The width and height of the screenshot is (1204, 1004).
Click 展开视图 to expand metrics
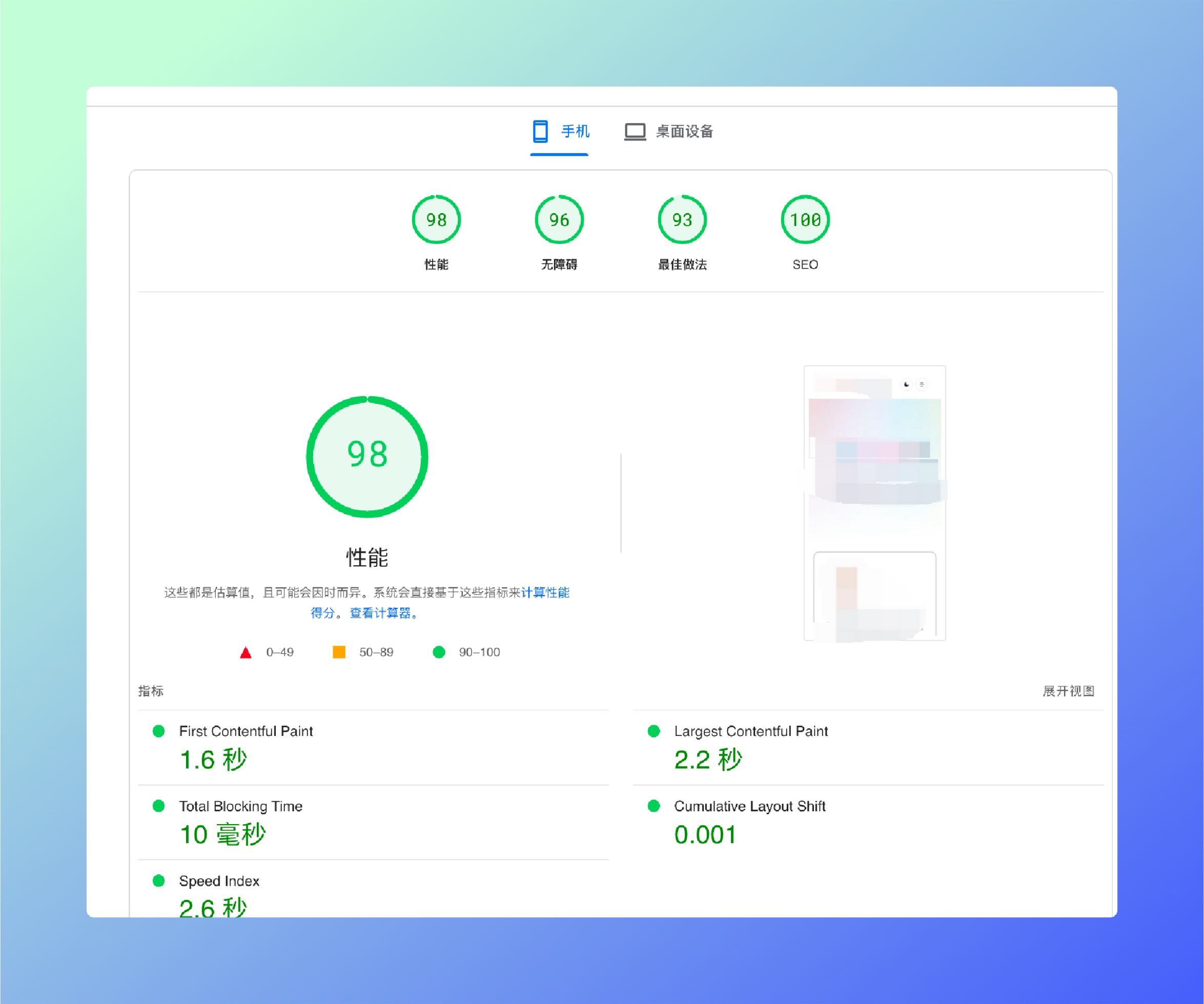click(x=1068, y=691)
